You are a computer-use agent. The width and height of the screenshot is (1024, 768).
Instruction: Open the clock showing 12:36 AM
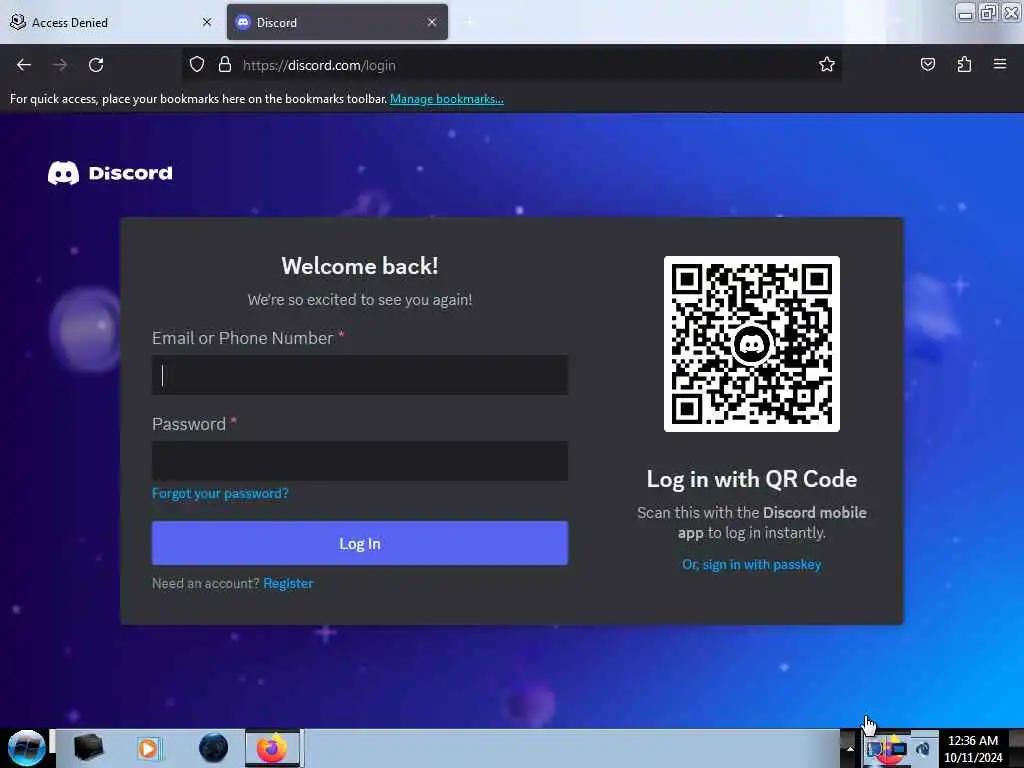tap(973, 749)
